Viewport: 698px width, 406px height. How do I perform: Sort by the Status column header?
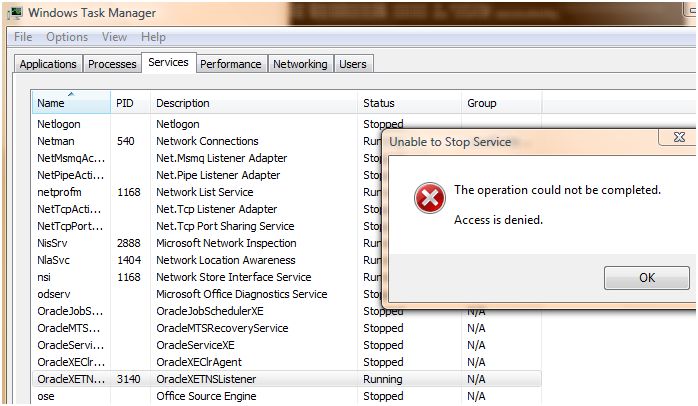tap(379, 103)
